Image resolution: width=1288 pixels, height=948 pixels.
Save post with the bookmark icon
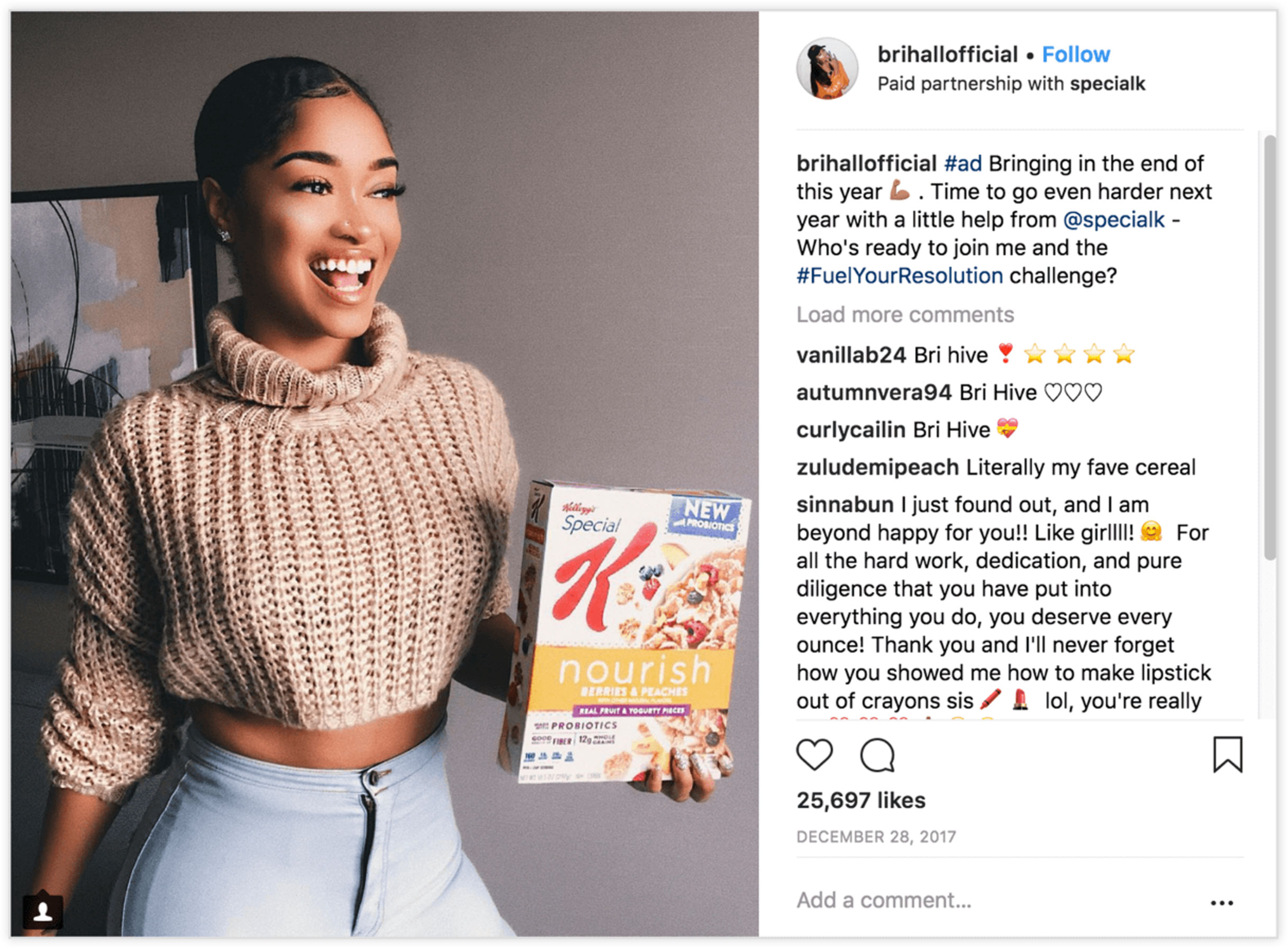click(x=1227, y=754)
